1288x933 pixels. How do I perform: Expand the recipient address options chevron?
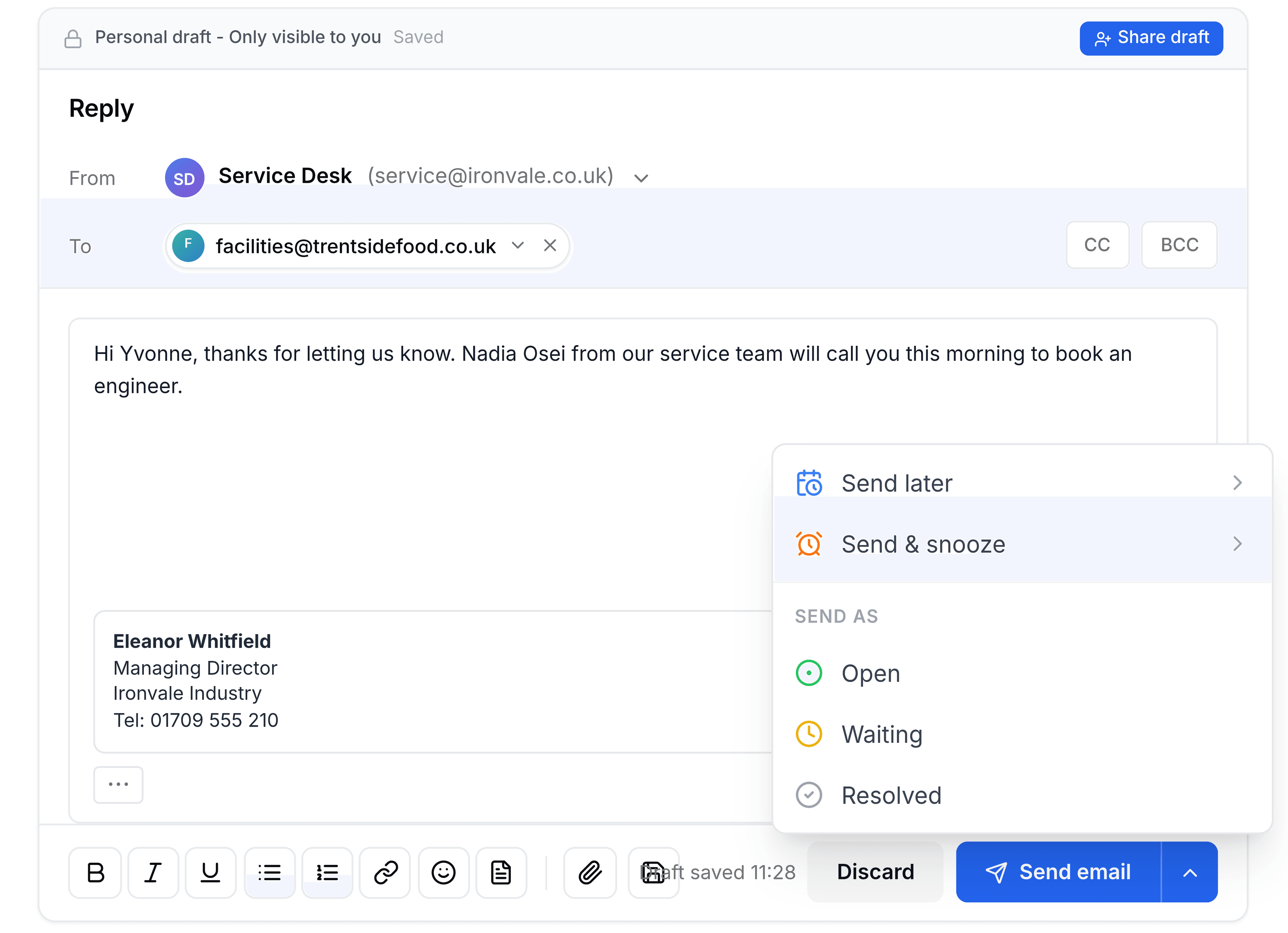point(517,245)
